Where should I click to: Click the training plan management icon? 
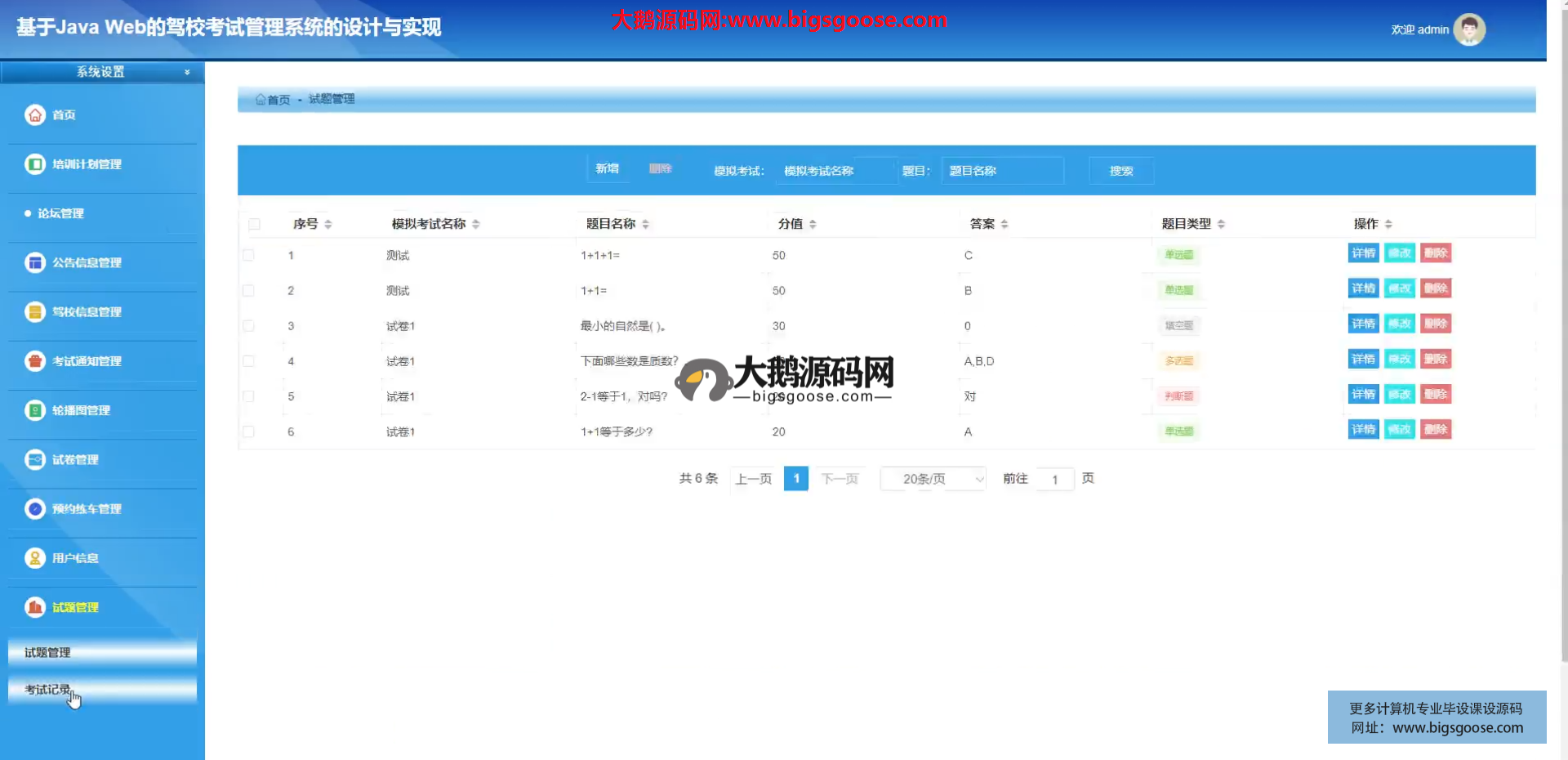point(35,164)
